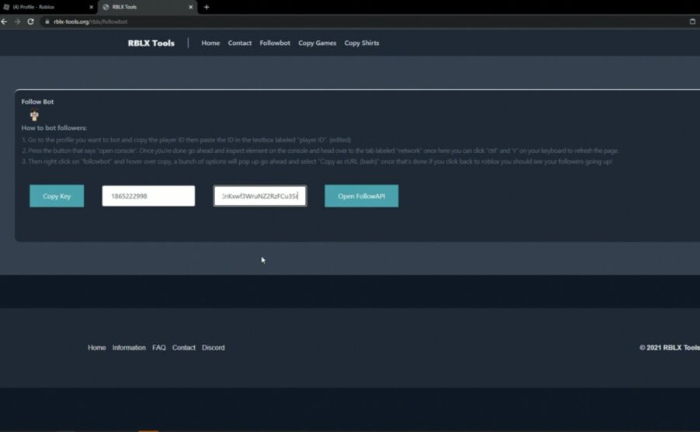
Task: Open Home in the top navigation
Action: (210, 43)
